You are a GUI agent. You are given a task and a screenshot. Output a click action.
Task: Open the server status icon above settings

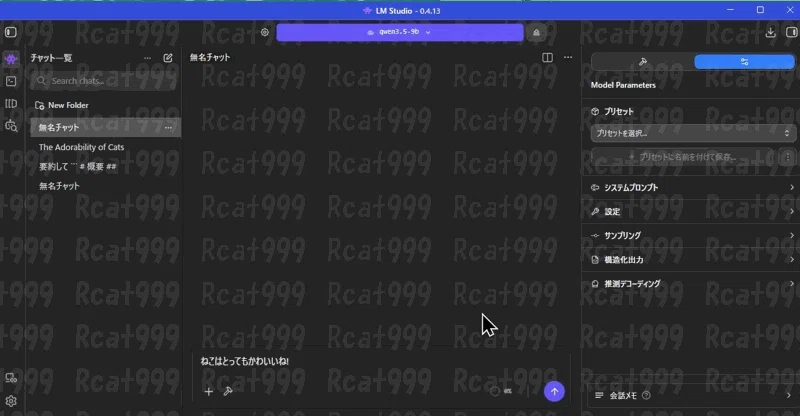(x=11, y=378)
